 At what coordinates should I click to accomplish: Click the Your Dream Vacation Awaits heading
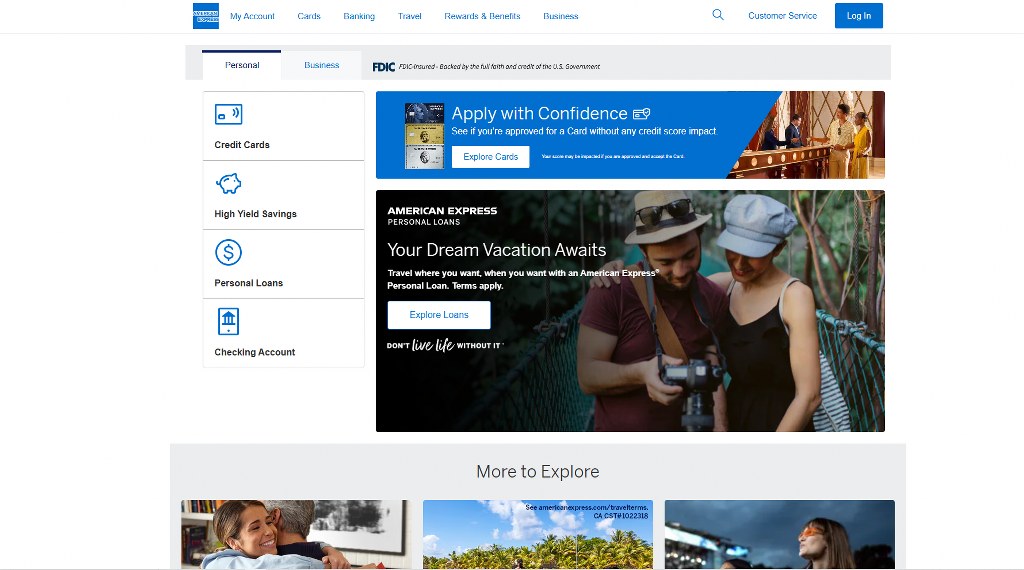tap(496, 250)
